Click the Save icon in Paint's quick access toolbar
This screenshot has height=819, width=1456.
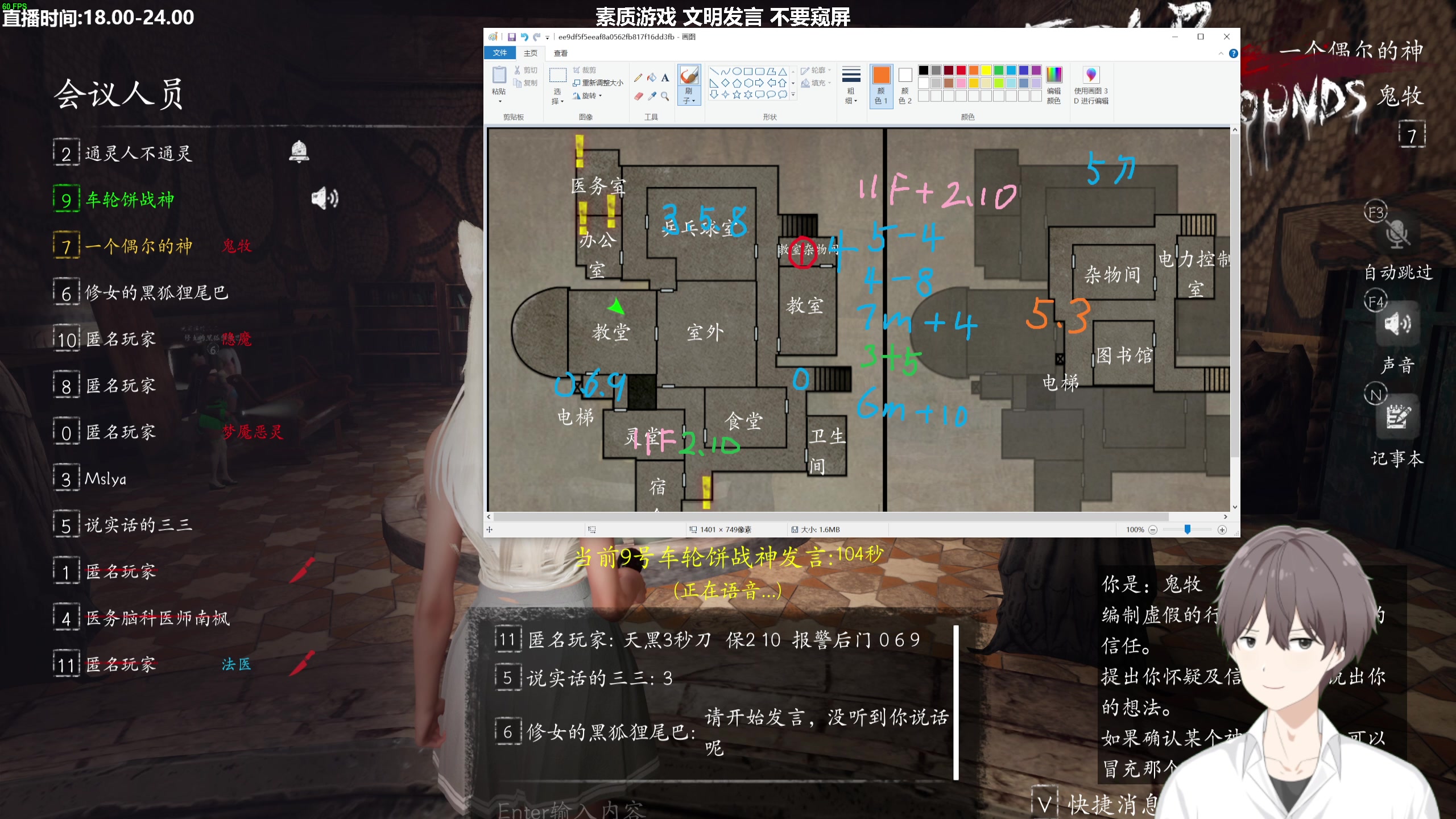pos(511,37)
